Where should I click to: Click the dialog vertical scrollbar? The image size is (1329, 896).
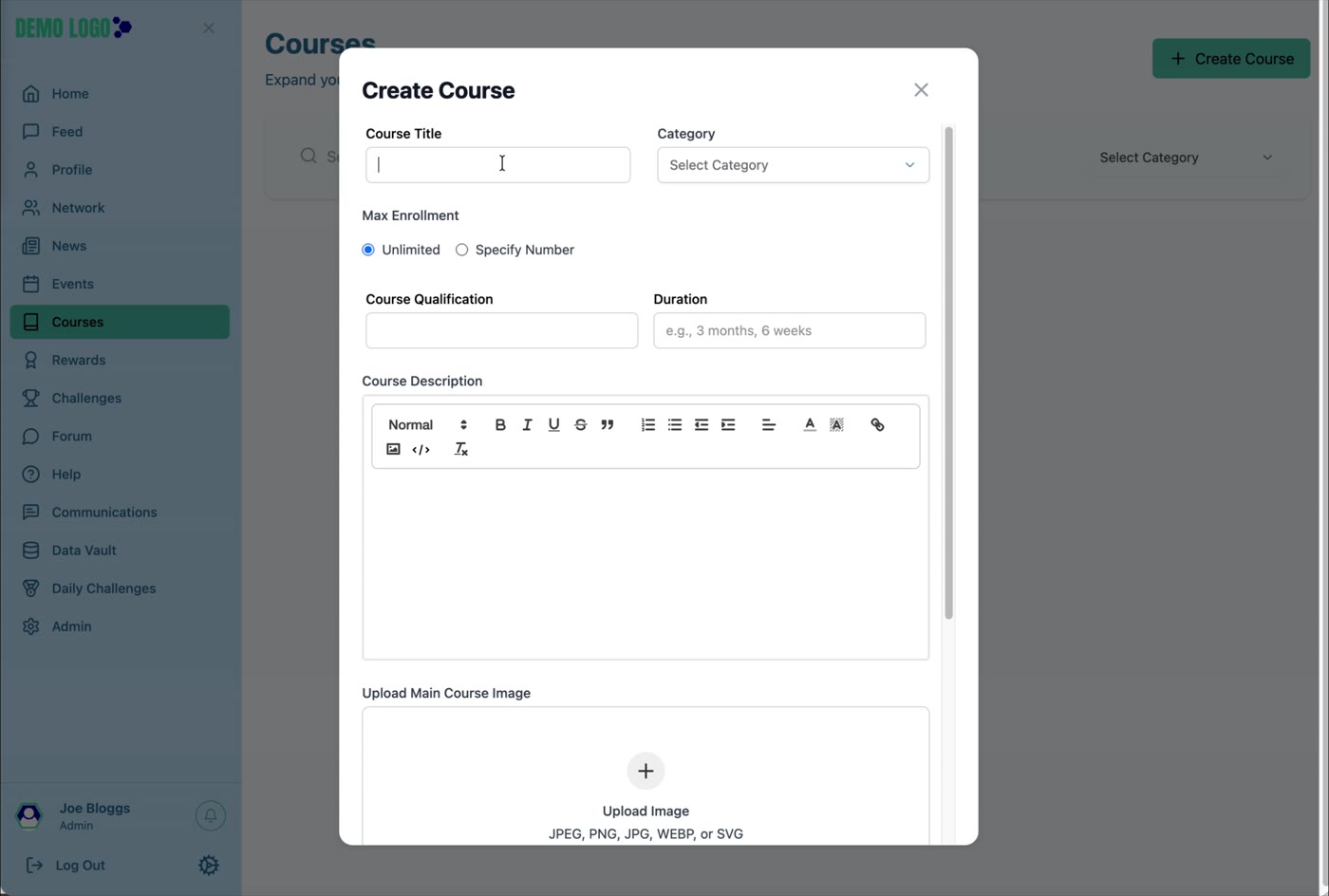pyautogui.click(x=948, y=373)
